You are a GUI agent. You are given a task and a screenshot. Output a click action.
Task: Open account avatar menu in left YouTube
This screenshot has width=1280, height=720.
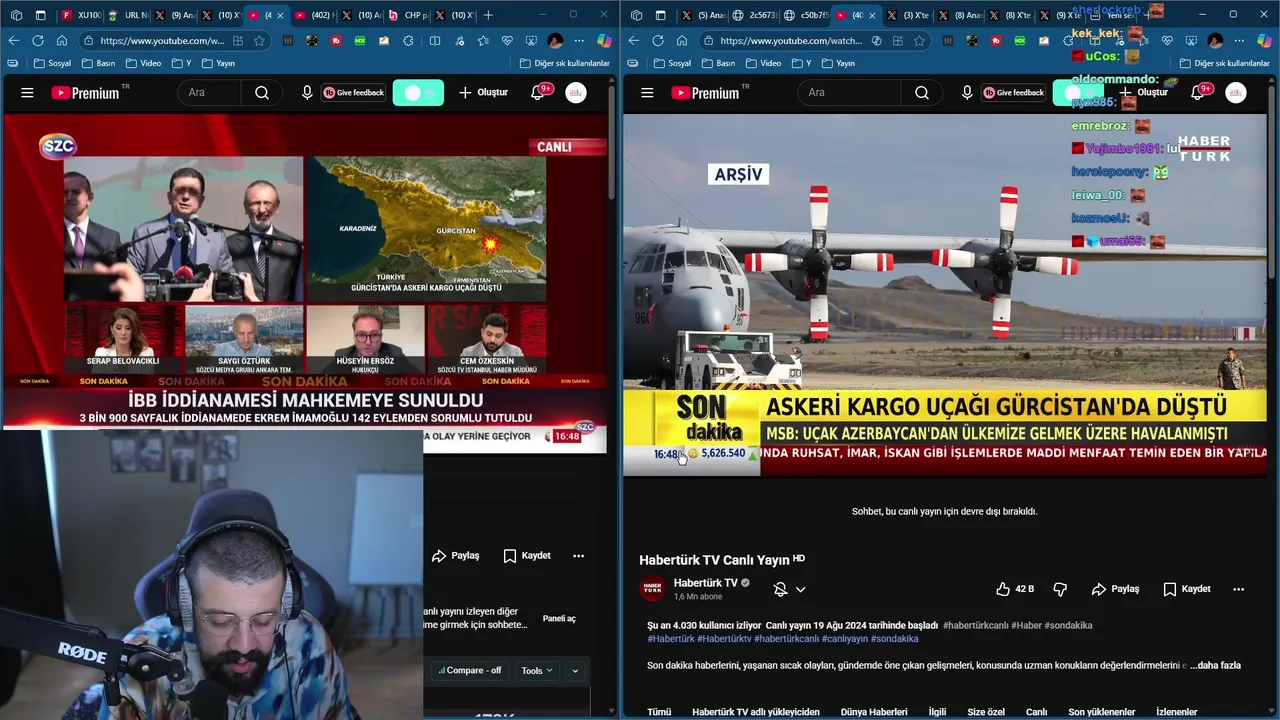pyautogui.click(x=576, y=93)
